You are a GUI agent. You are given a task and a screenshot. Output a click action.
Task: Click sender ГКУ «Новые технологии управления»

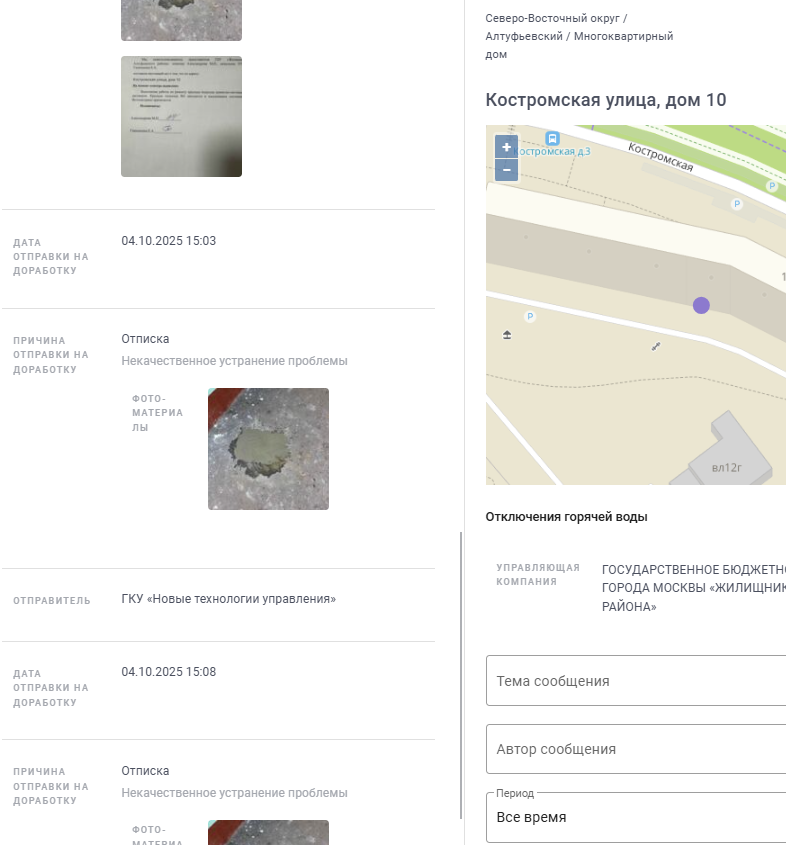(x=228, y=599)
